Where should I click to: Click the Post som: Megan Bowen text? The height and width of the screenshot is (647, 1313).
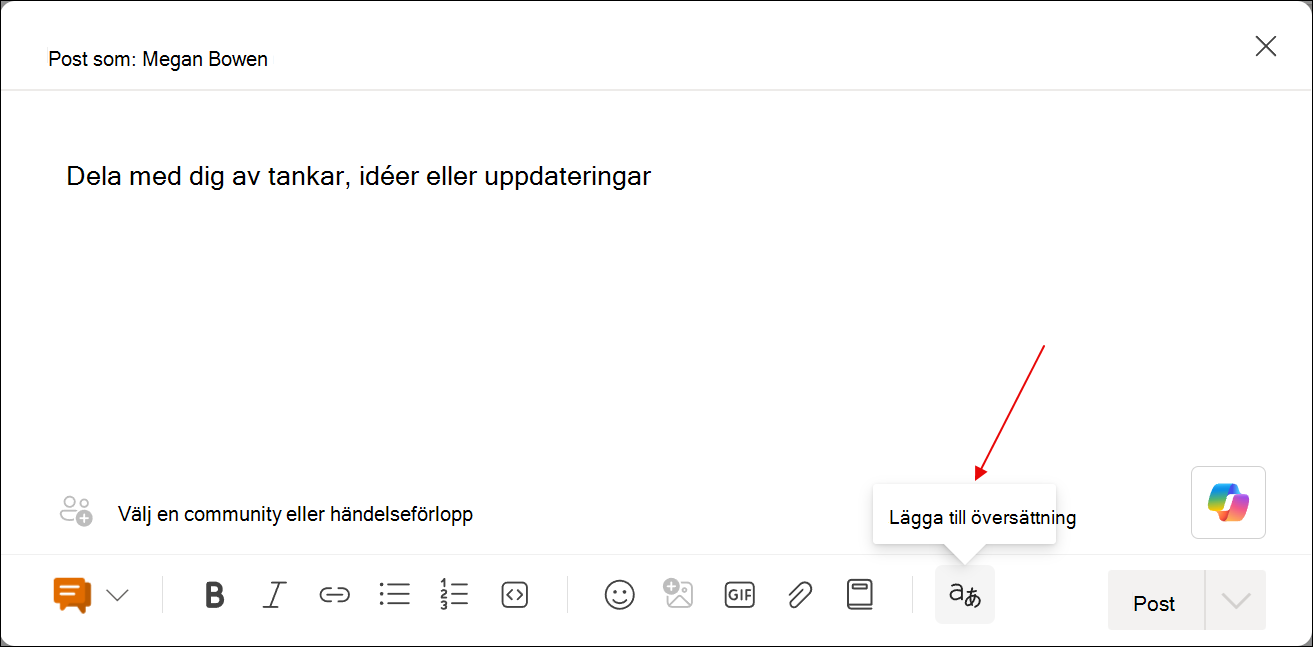coord(158,59)
